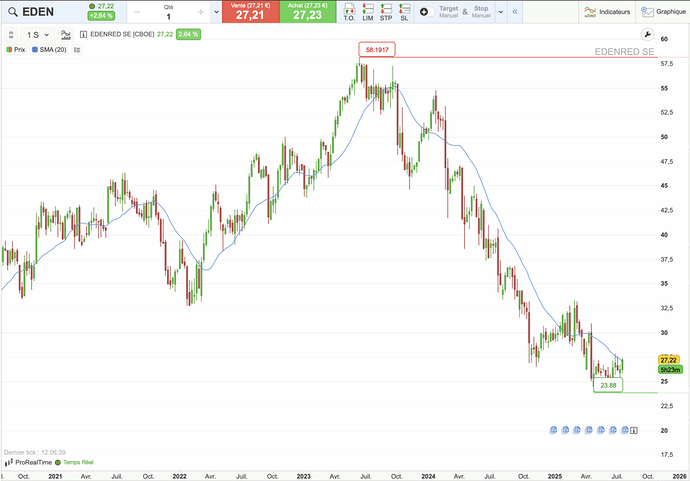Open the indicator list icon after SMA (20)
690x481 pixels.
point(76,49)
